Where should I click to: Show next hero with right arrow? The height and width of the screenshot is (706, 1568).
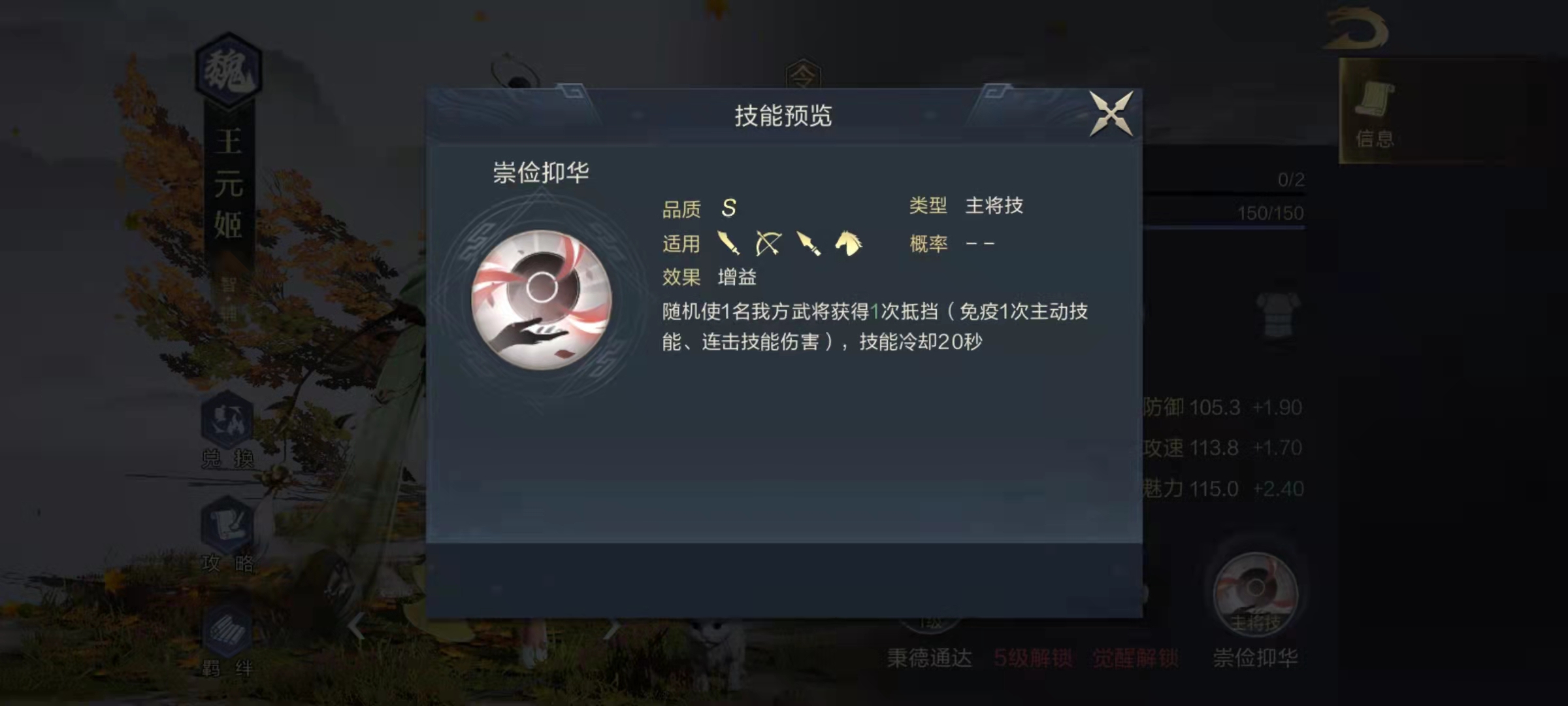click(x=612, y=628)
